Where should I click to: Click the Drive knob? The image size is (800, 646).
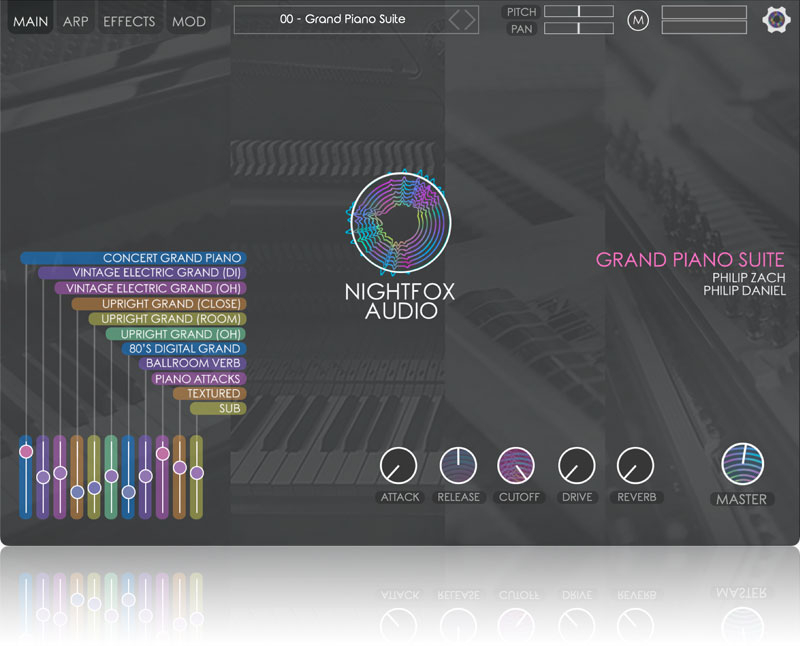click(x=576, y=465)
